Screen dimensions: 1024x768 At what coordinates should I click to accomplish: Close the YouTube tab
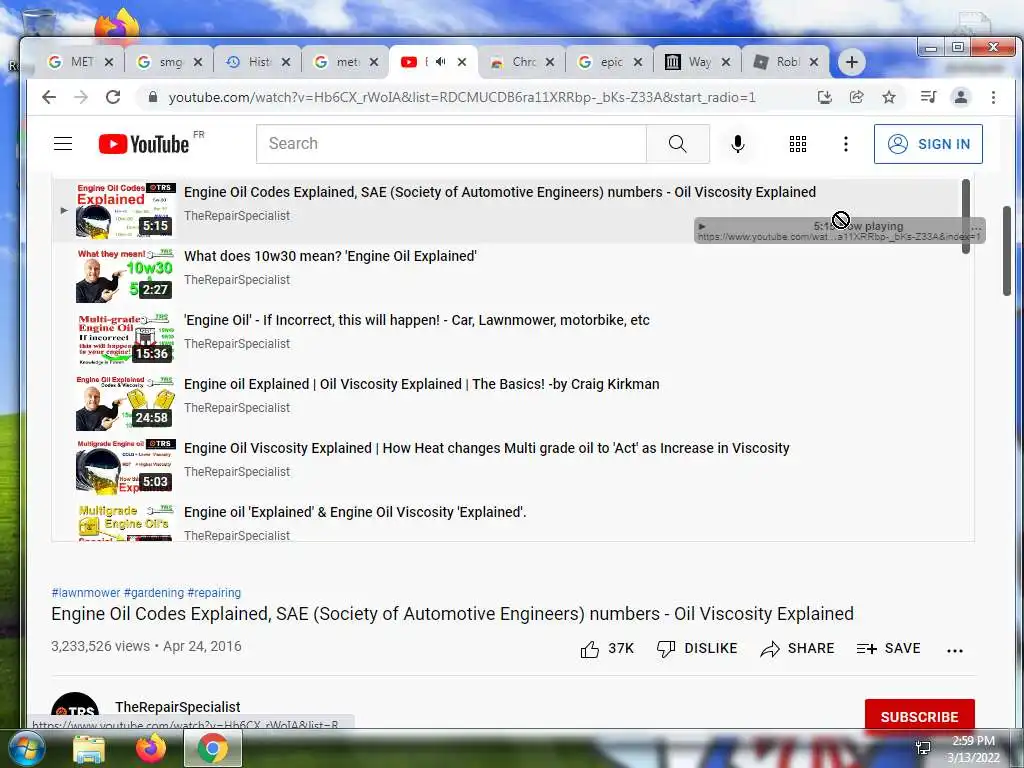point(462,62)
